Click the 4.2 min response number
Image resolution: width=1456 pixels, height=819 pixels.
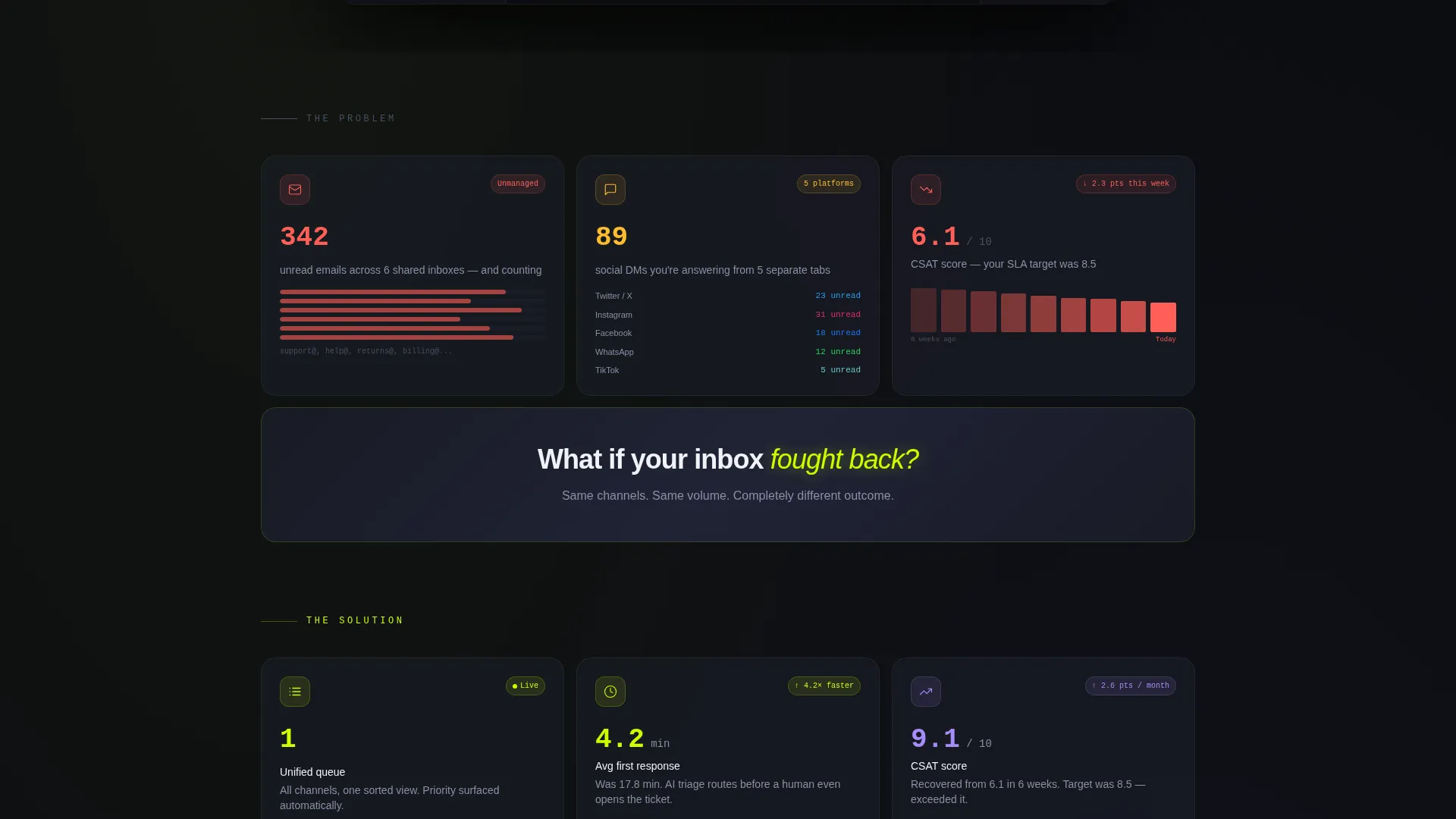pyautogui.click(x=620, y=739)
